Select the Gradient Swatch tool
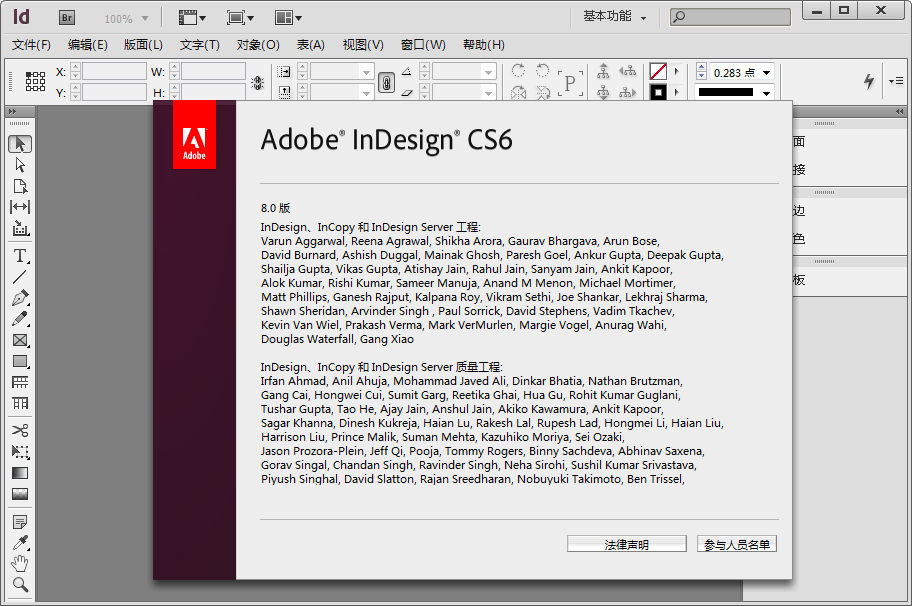 point(20,473)
